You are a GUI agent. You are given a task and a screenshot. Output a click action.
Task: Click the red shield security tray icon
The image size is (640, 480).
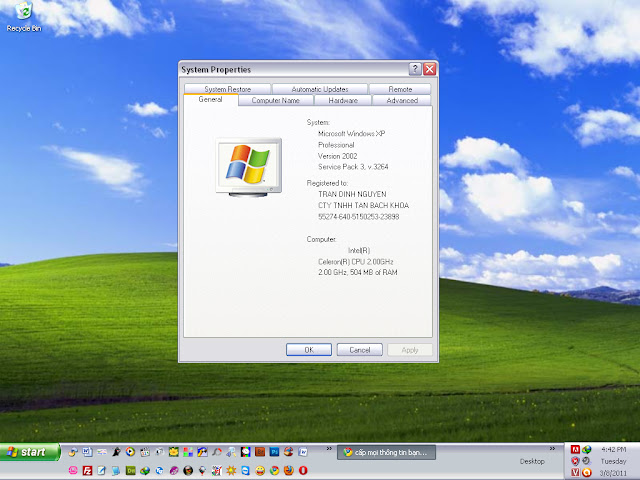[x=575, y=461]
